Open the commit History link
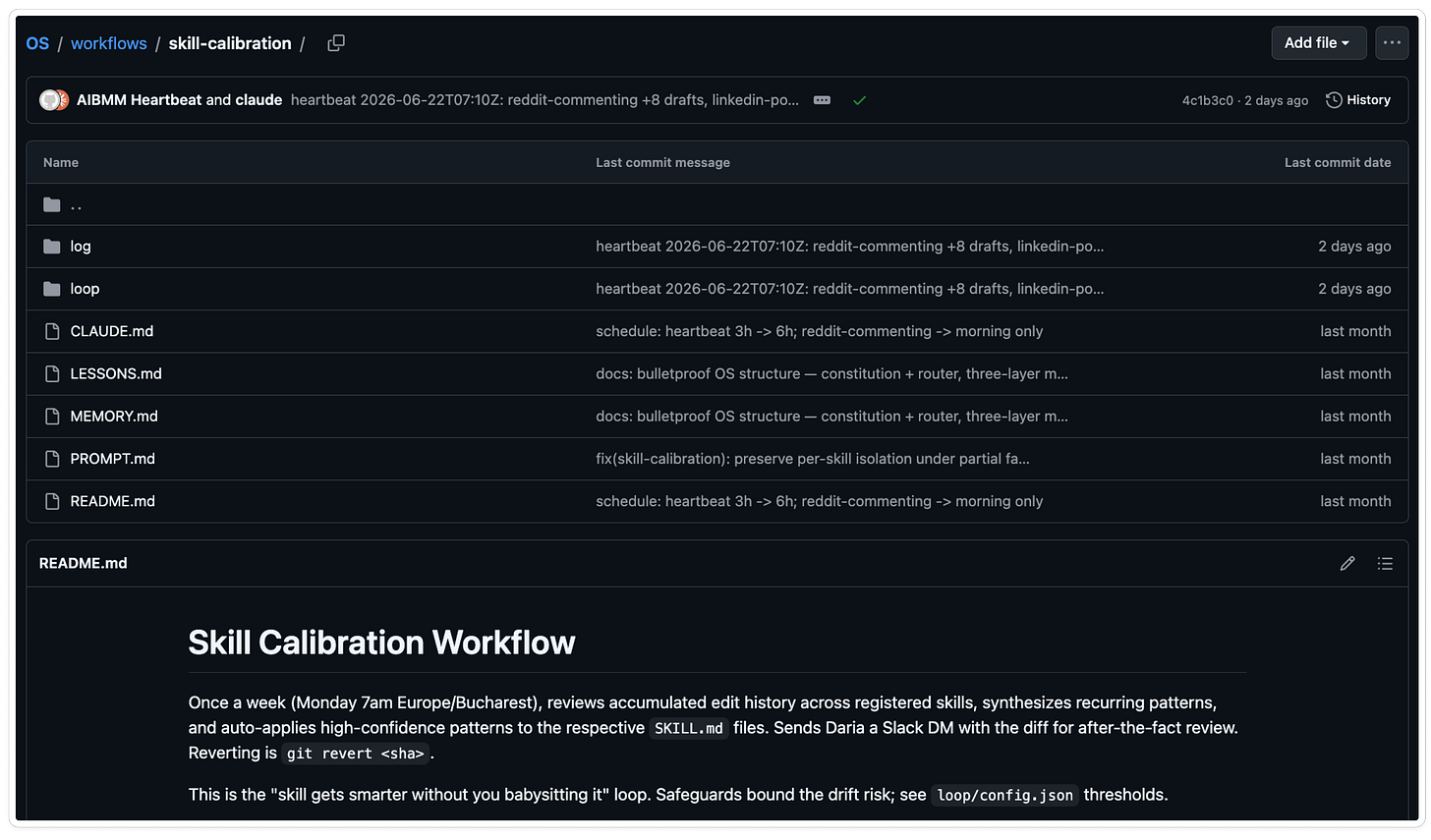 tap(1358, 100)
